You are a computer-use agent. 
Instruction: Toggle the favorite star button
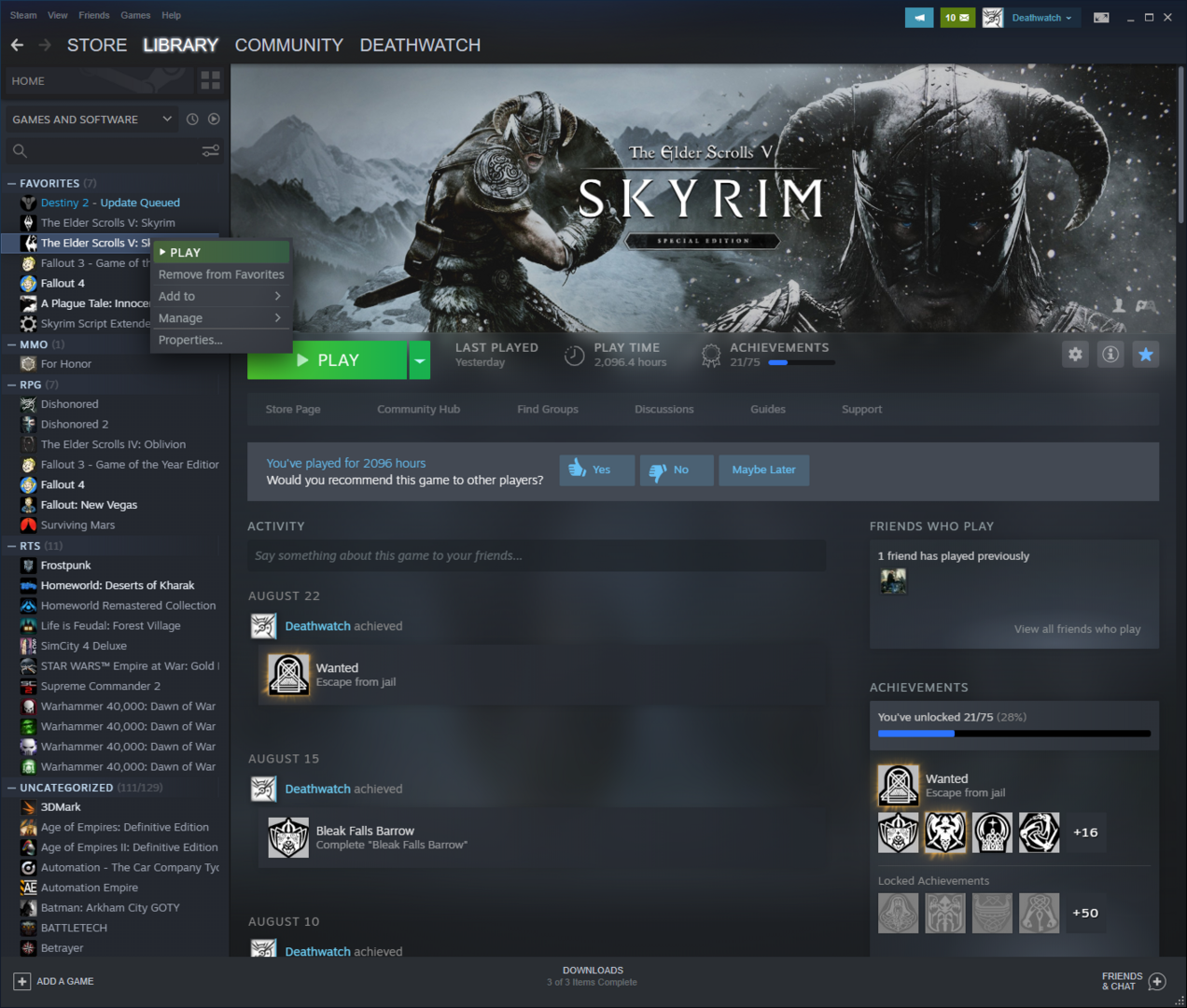pyautogui.click(x=1146, y=355)
